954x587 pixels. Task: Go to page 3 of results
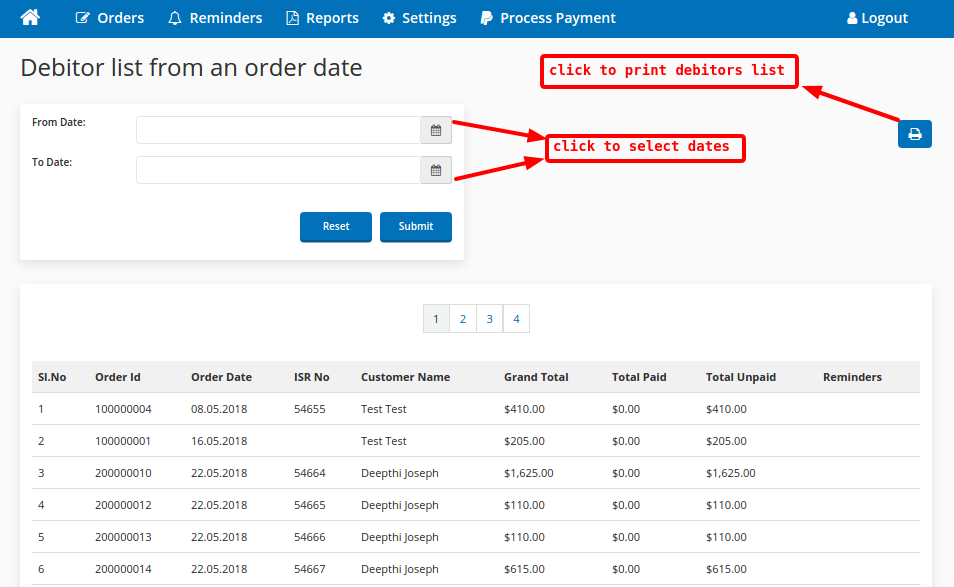click(x=490, y=319)
